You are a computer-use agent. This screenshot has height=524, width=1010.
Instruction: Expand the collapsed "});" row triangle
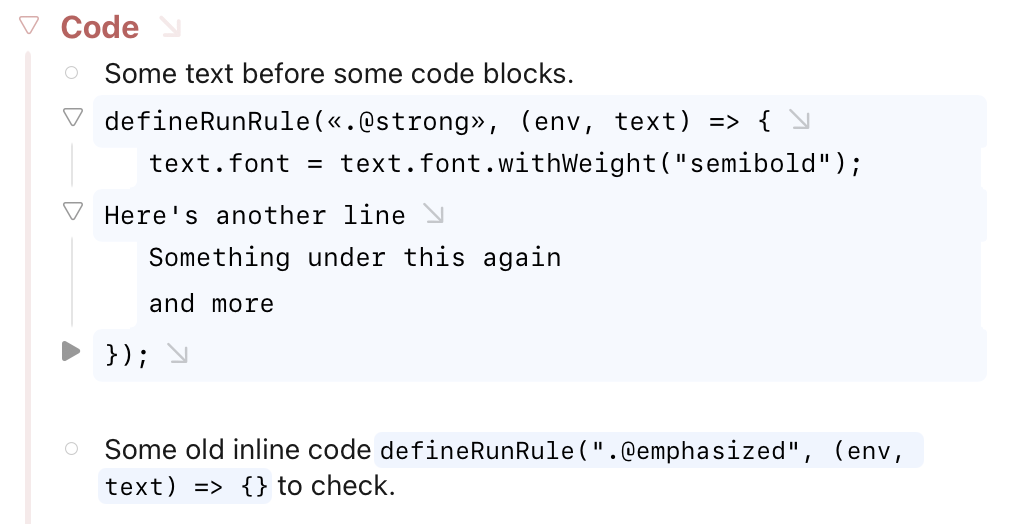click(x=71, y=351)
